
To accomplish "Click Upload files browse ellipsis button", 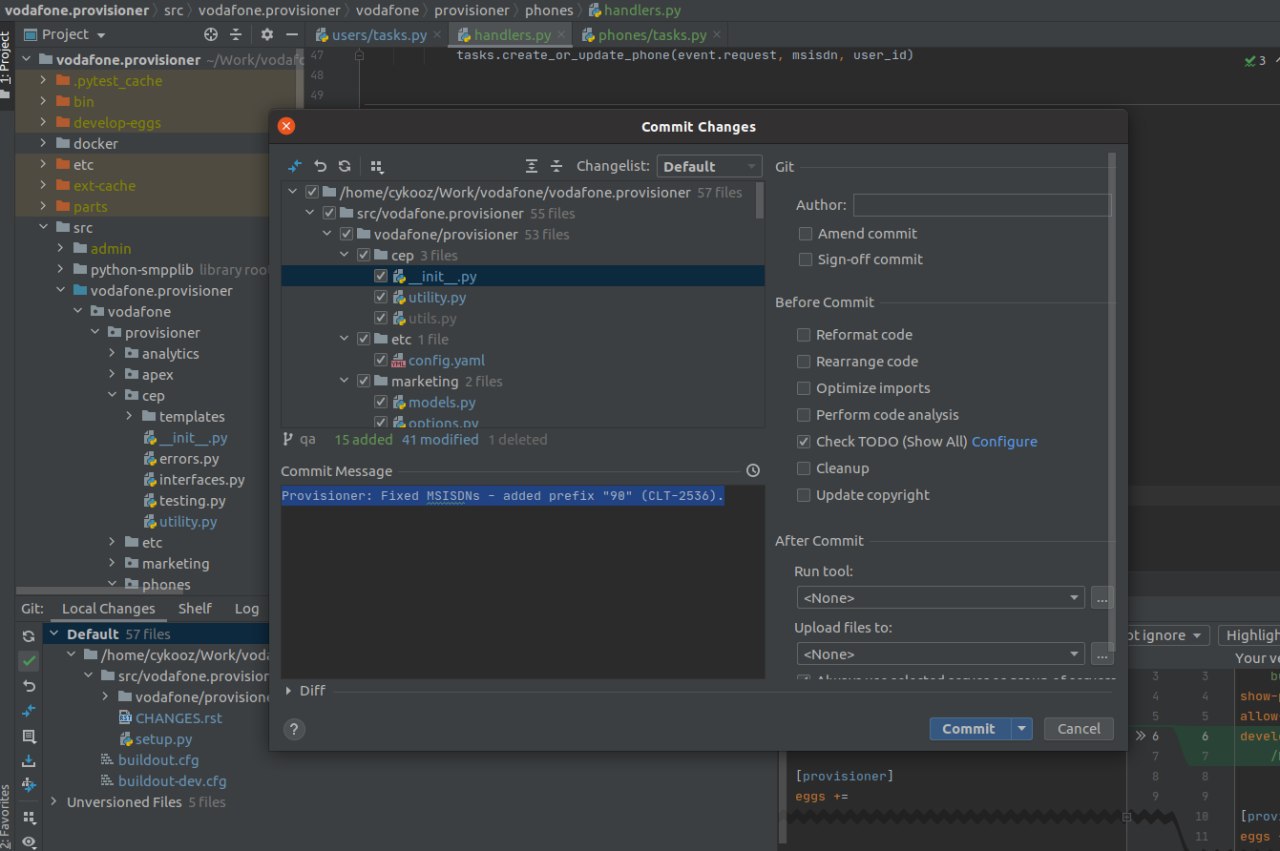I will pyautogui.click(x=1102, y=654).
